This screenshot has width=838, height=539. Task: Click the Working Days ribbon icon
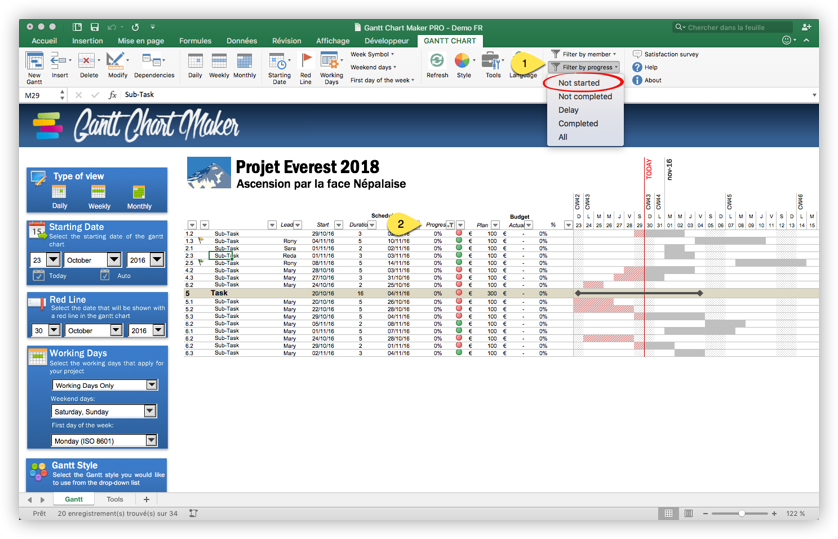coord(330,61)
